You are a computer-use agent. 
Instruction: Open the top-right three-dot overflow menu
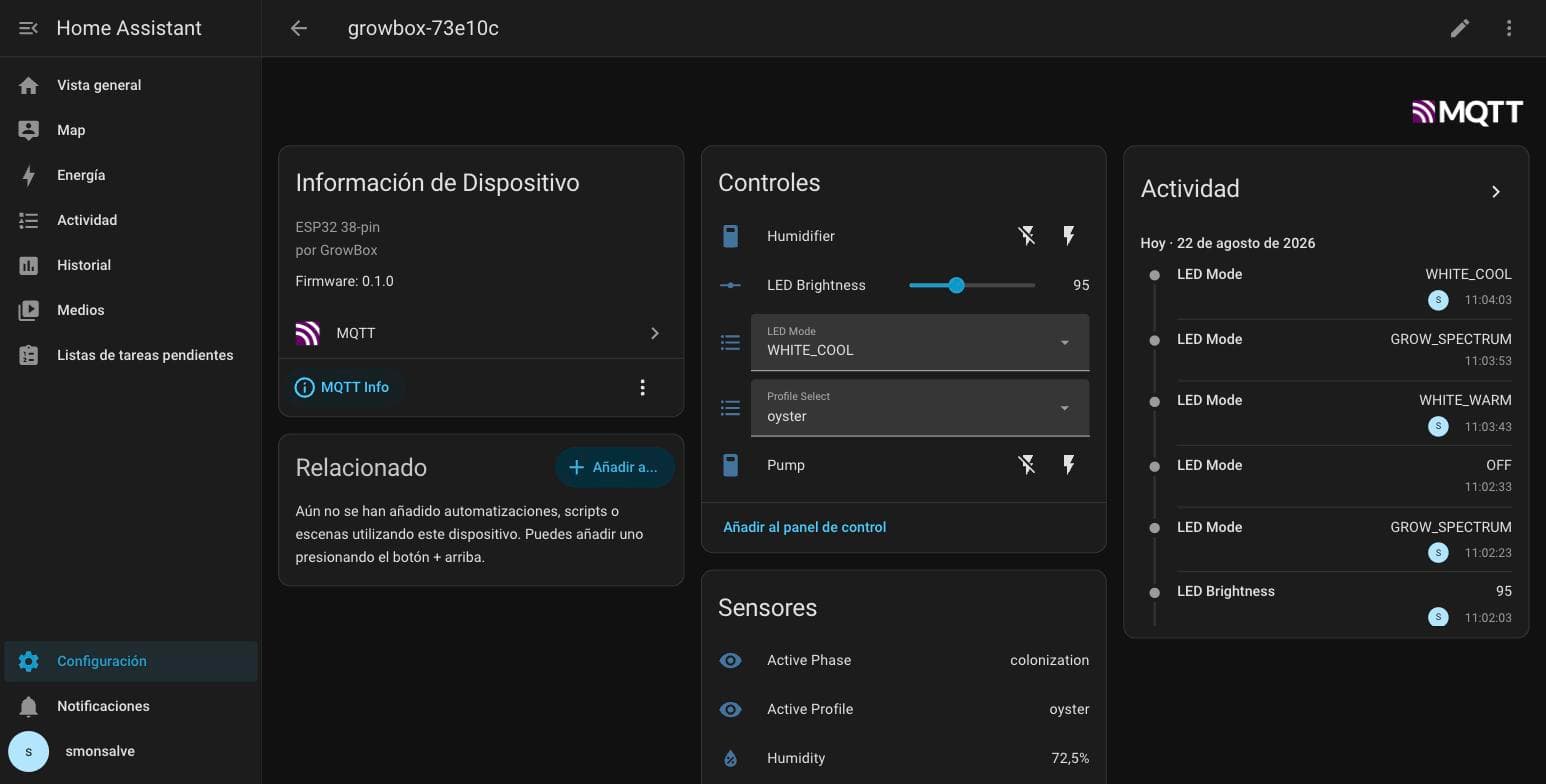pos(1509,28)
